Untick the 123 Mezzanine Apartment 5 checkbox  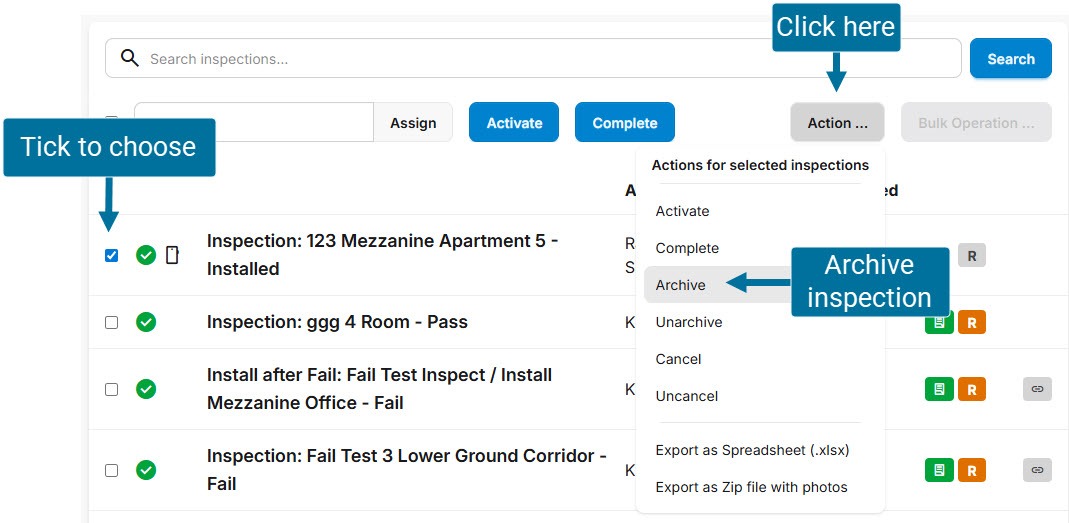111,255
